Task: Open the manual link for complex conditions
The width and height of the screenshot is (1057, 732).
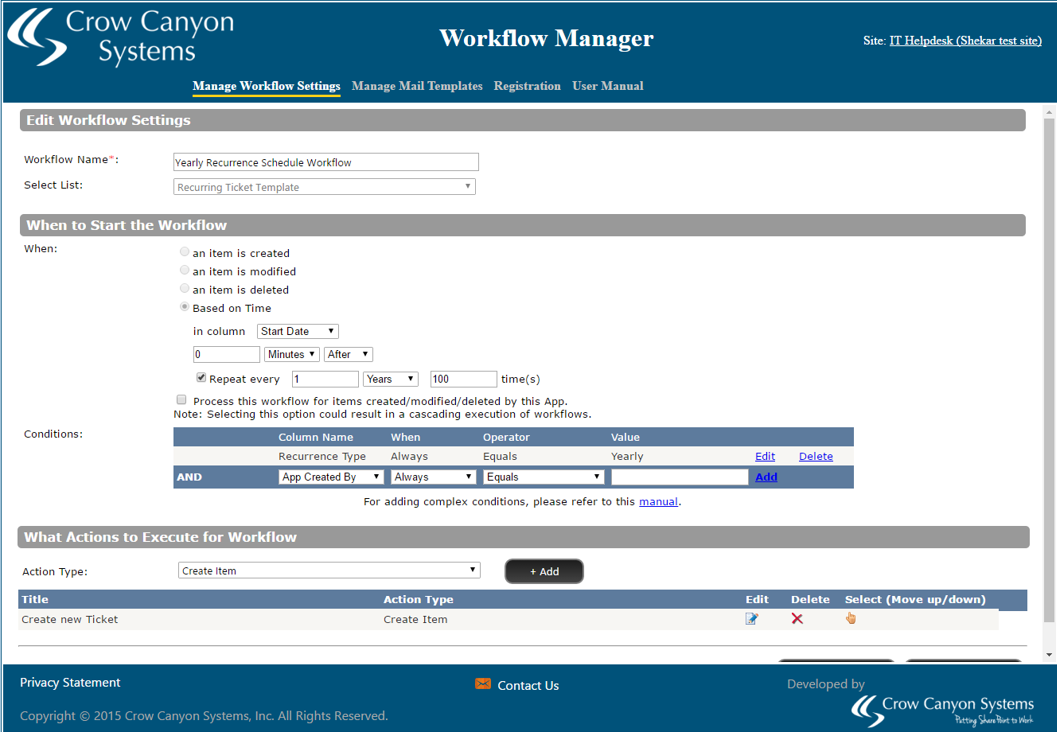Action: point(658,501)
